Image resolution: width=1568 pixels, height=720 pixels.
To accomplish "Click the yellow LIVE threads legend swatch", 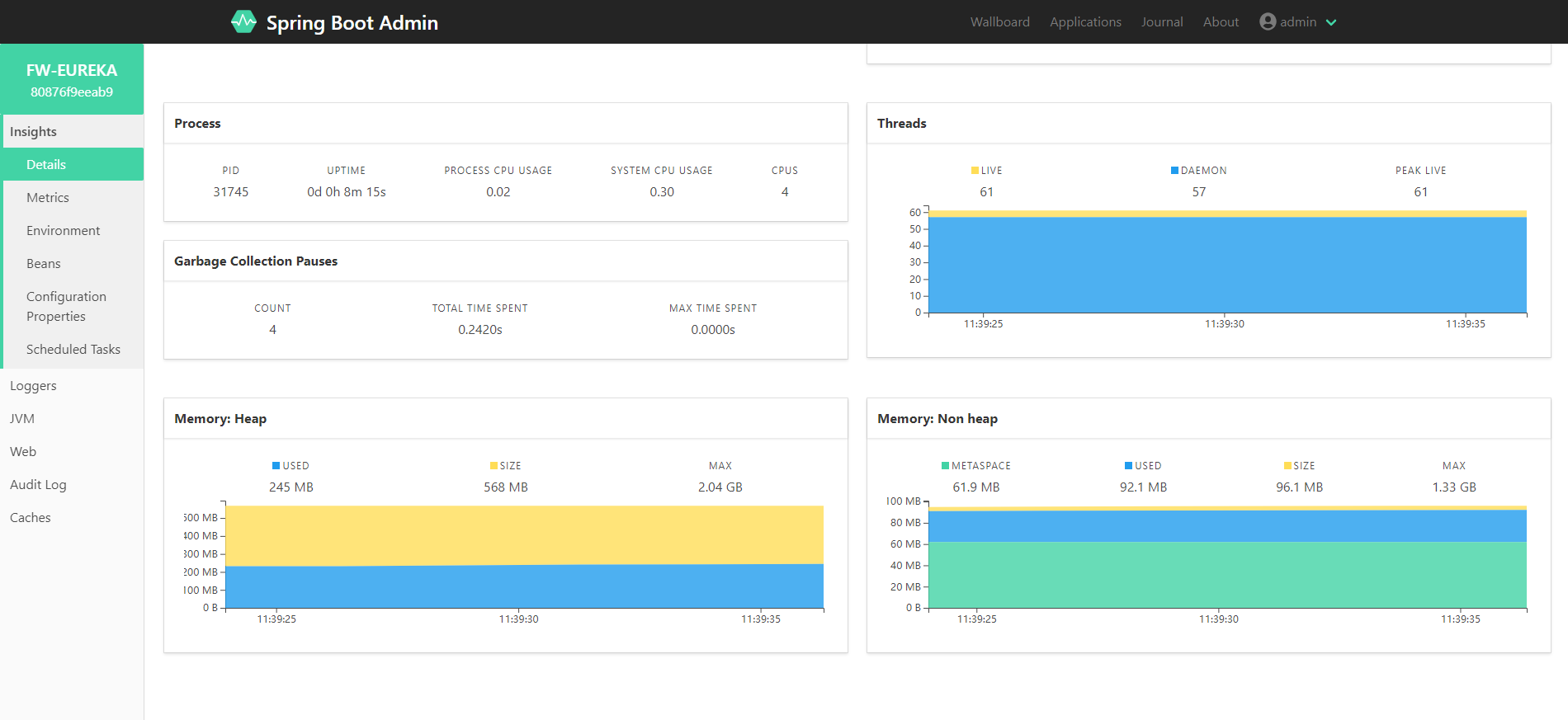I will (975, 171).
